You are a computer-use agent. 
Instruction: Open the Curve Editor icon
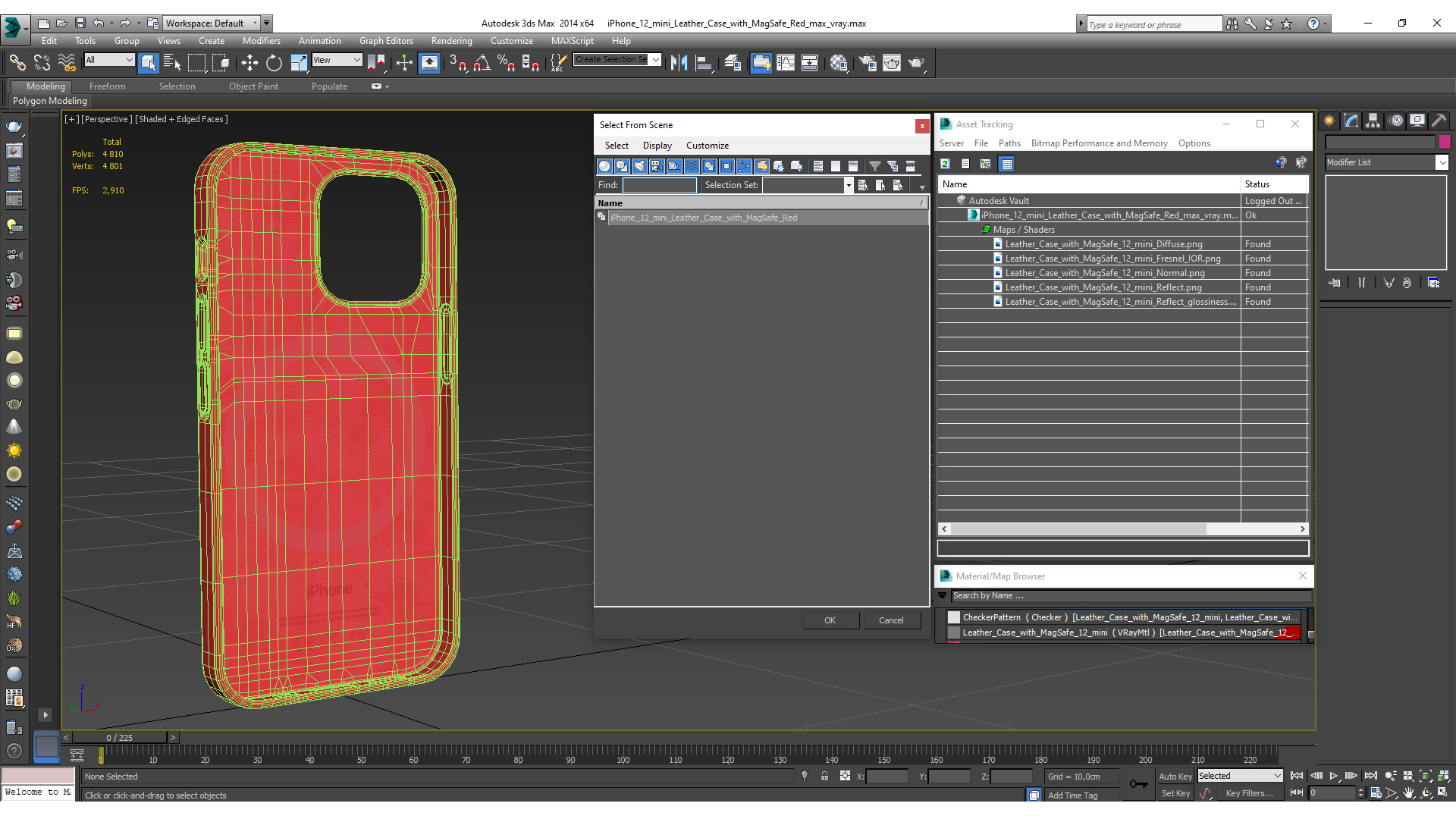pos(786,63)
